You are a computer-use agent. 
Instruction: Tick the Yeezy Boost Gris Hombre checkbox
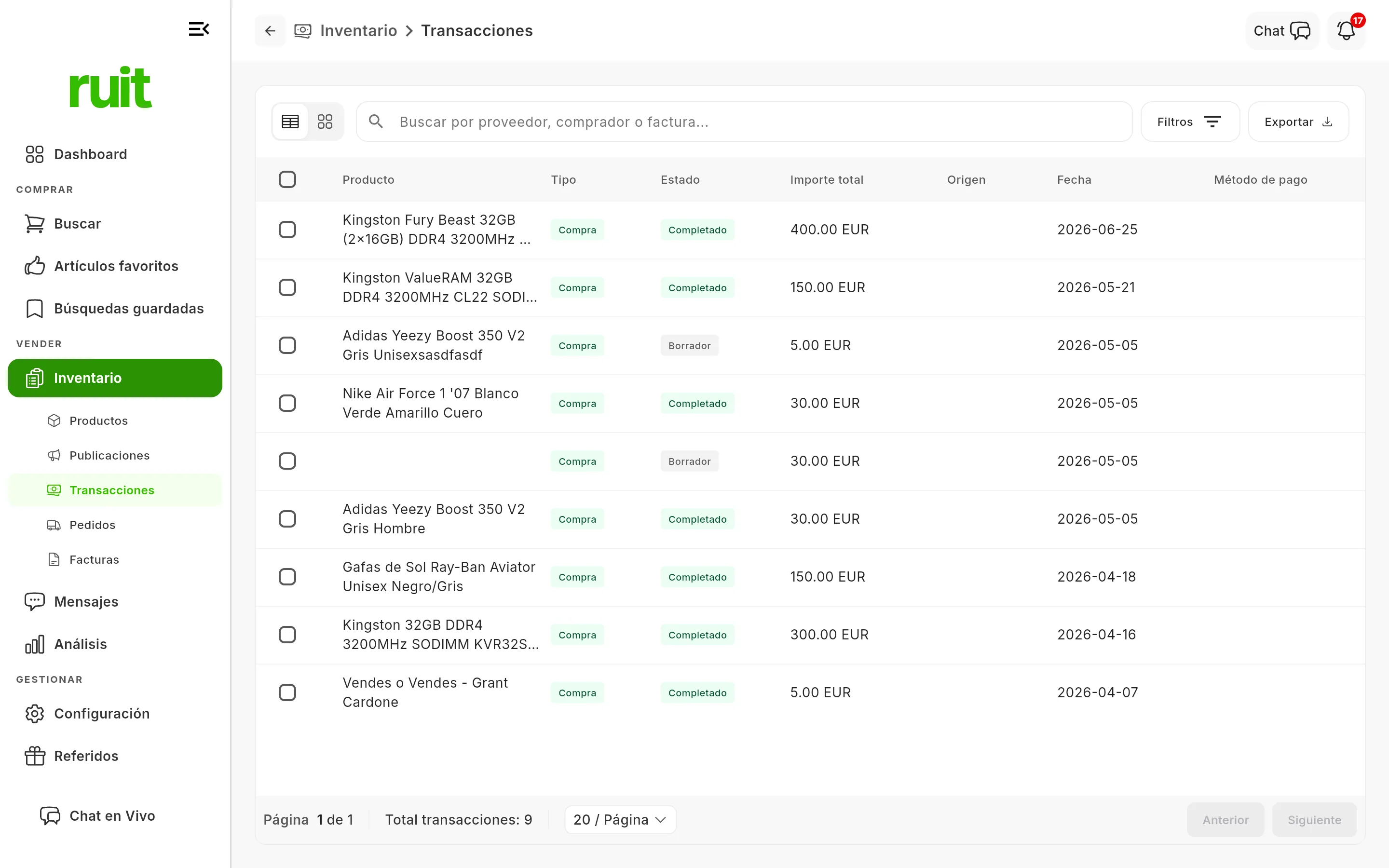click(287, 519)
